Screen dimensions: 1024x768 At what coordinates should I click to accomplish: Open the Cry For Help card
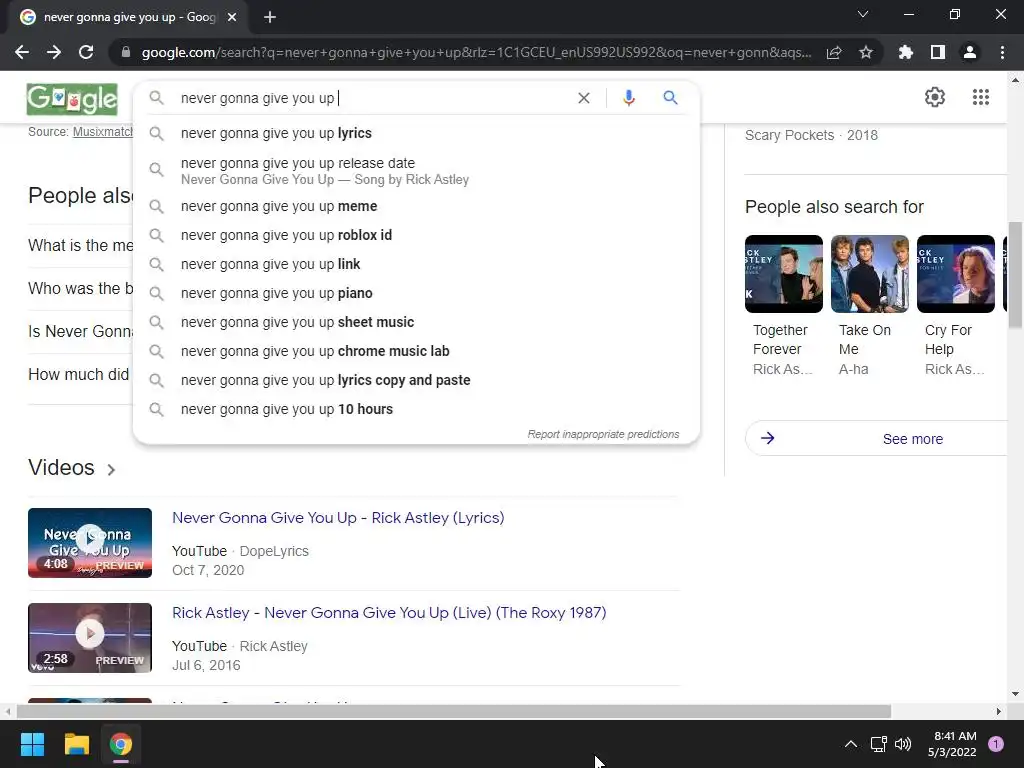pos(955,306)
